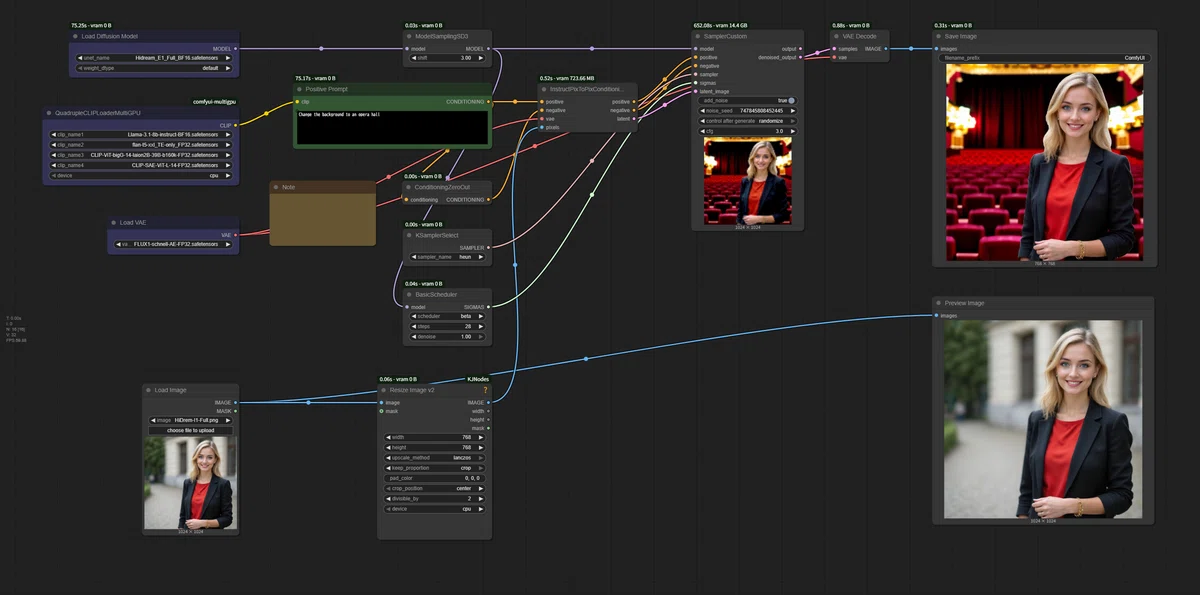Increase the denoise value in BasicScheduler
1200x595 pixels.
(x=481, y=336)
